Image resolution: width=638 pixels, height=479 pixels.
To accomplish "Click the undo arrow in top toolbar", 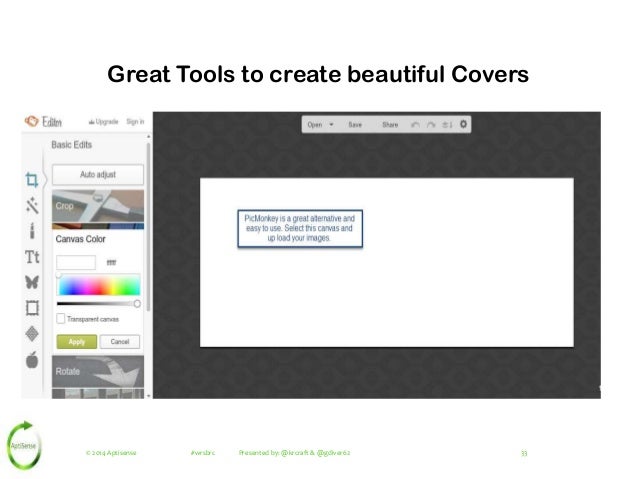I will [x=415, y=125].
